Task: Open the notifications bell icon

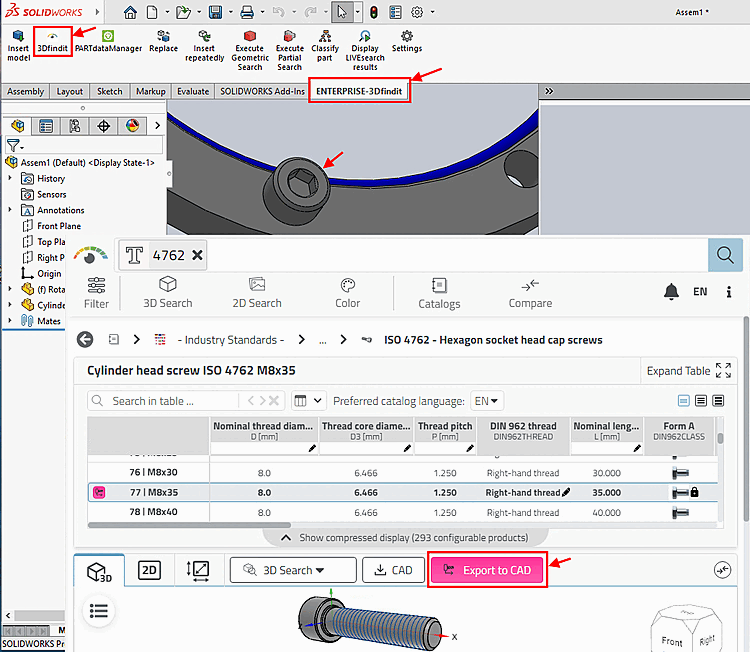Action: (x=671, y=292)
